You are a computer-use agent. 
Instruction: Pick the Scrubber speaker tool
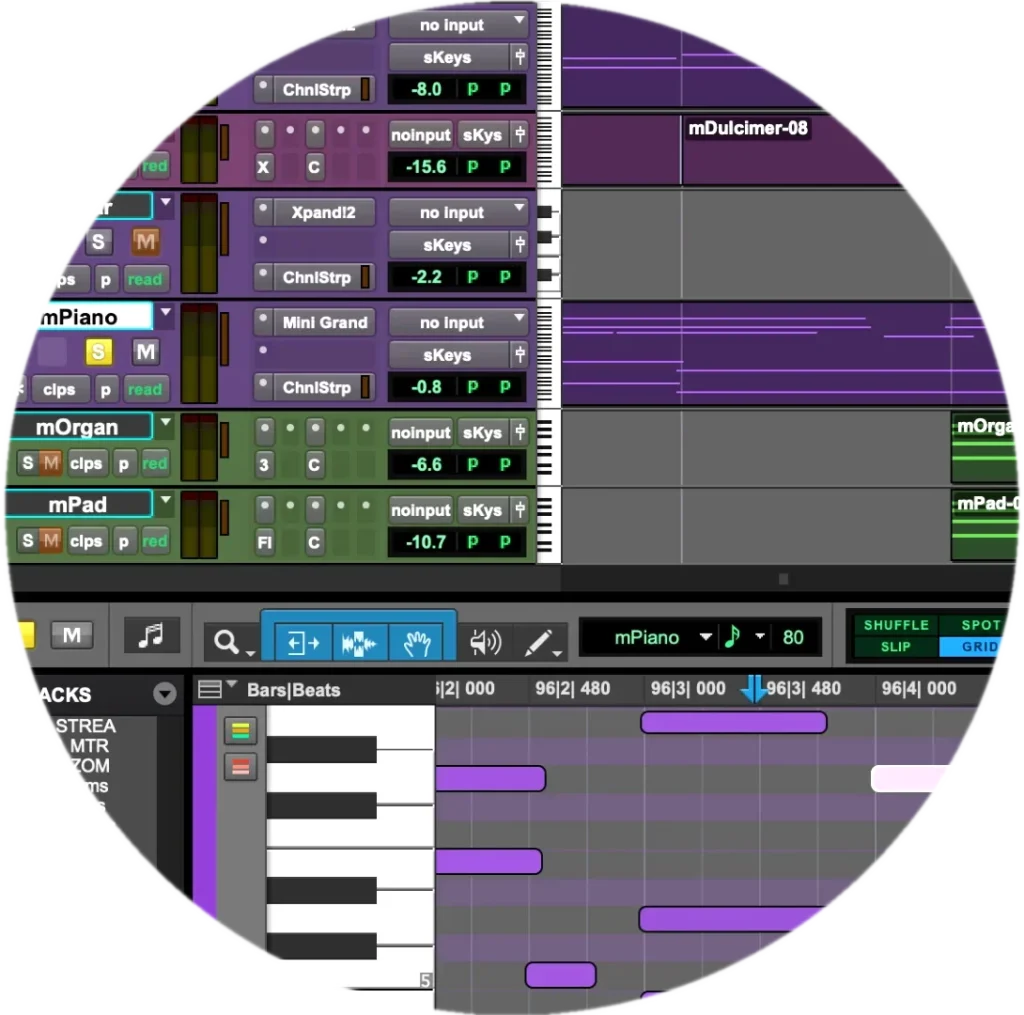[x=485, y=643]
